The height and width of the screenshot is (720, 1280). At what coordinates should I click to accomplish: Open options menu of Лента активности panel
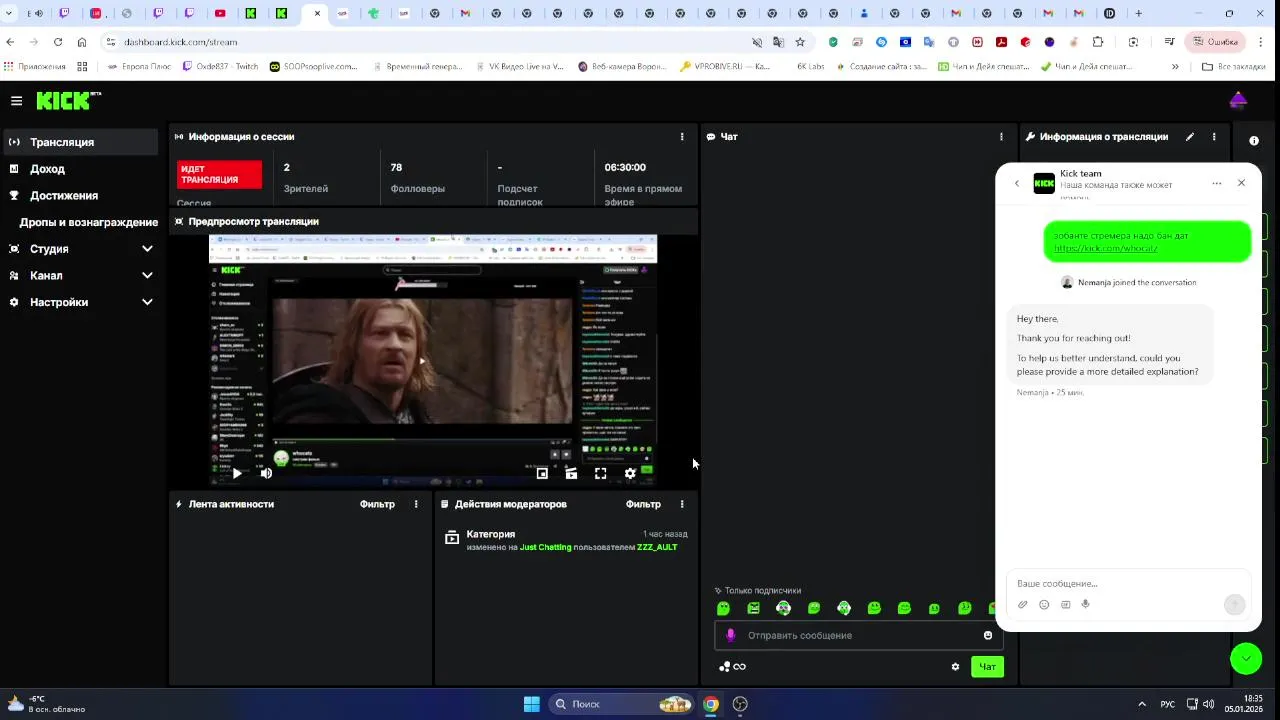pyautogui.click(x=416, y=504)
